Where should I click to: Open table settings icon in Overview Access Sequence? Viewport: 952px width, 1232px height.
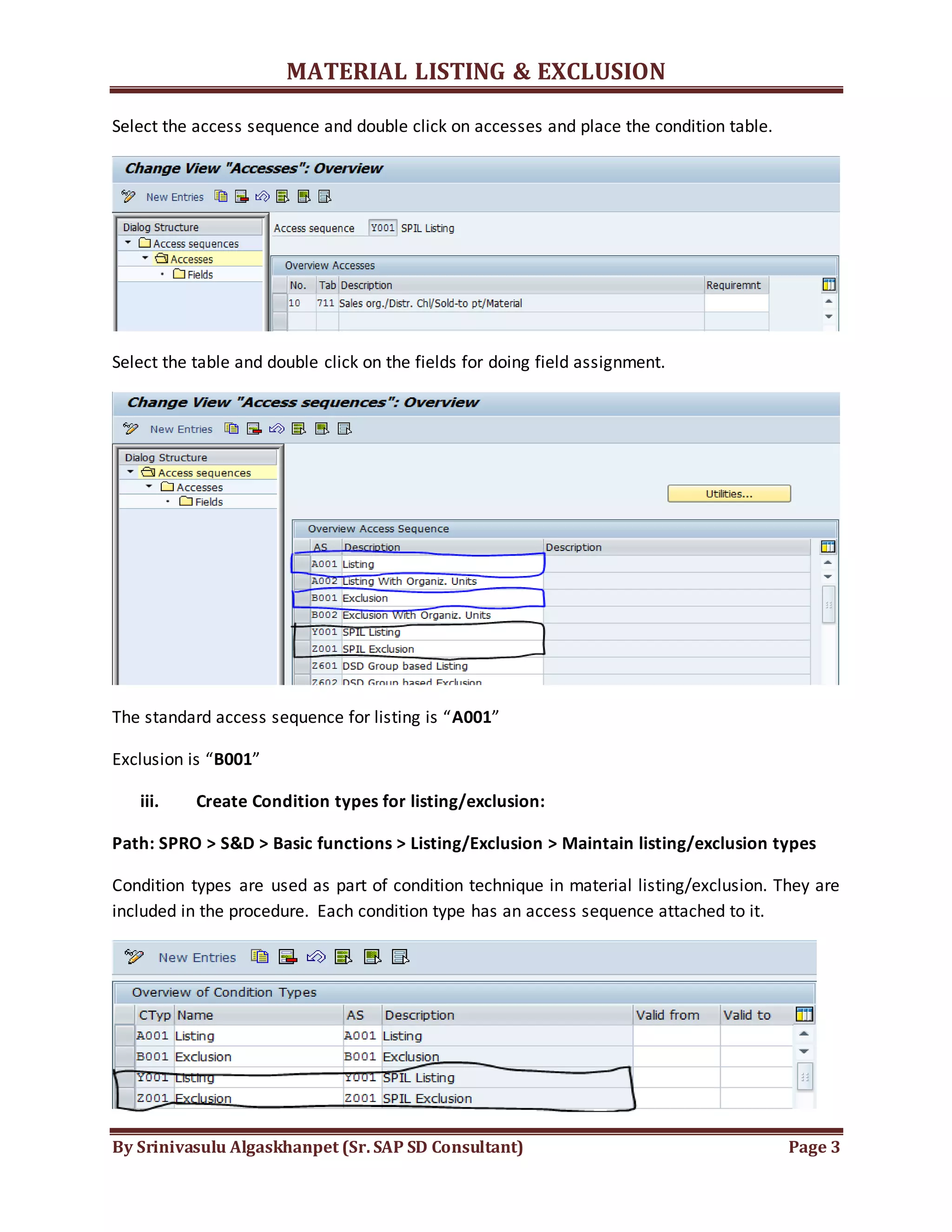point(828,547)
